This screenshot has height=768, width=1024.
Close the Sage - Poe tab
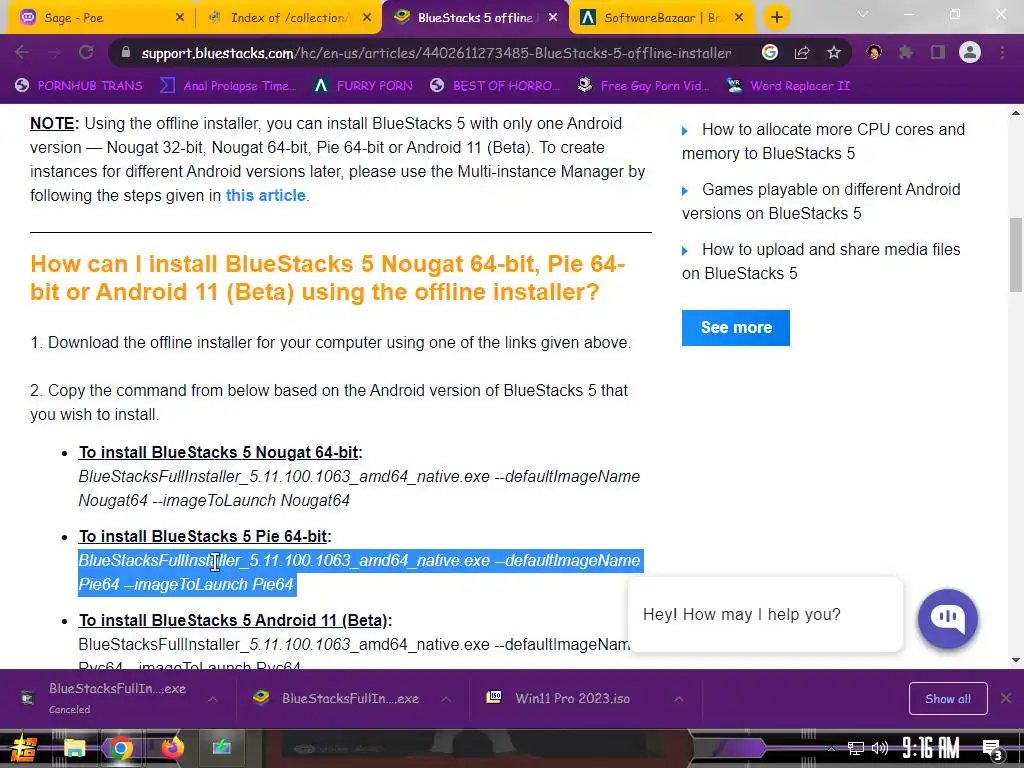tap(180, 18)
